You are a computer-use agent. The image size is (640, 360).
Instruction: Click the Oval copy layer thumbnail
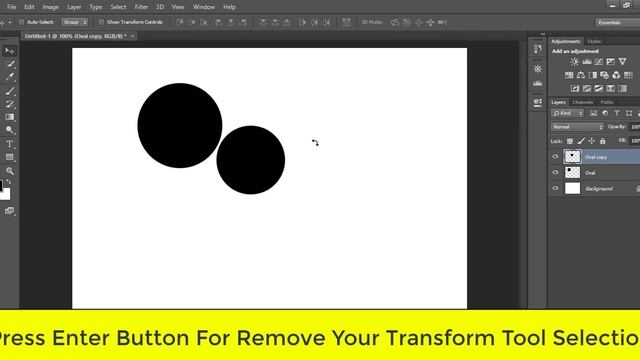click(572, 156)
